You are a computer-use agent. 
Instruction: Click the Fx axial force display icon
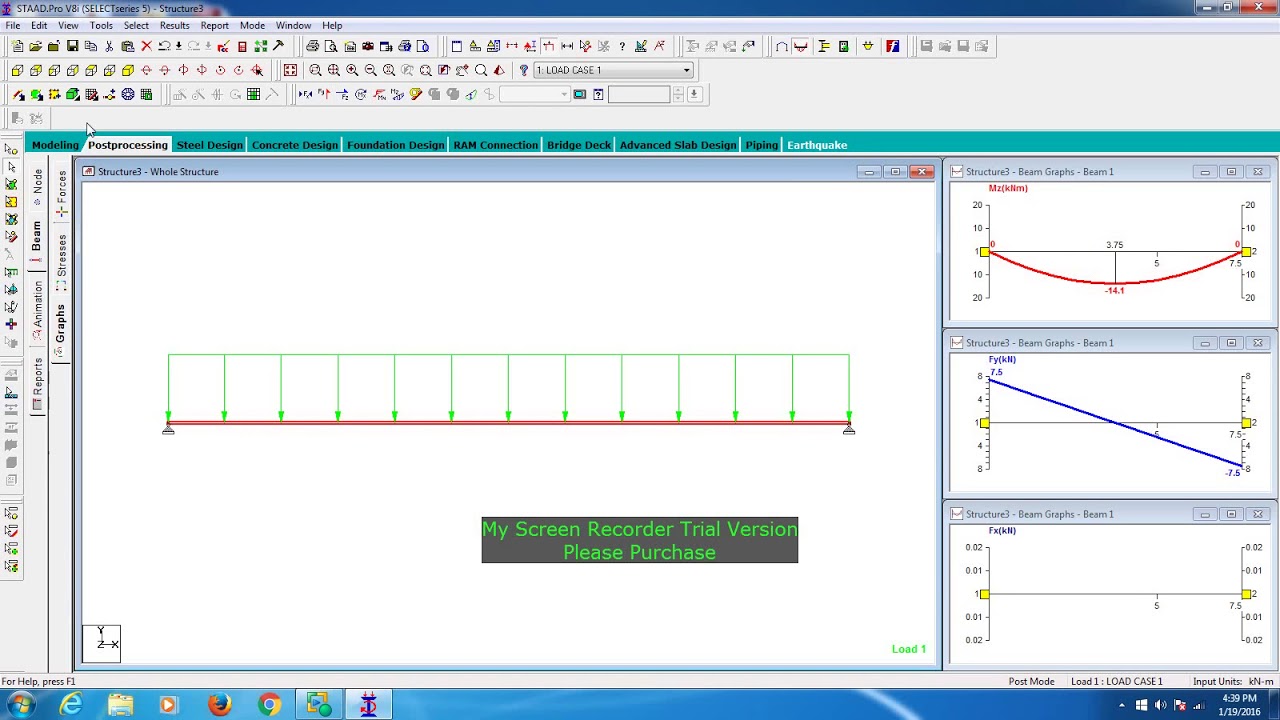[305, 95]
